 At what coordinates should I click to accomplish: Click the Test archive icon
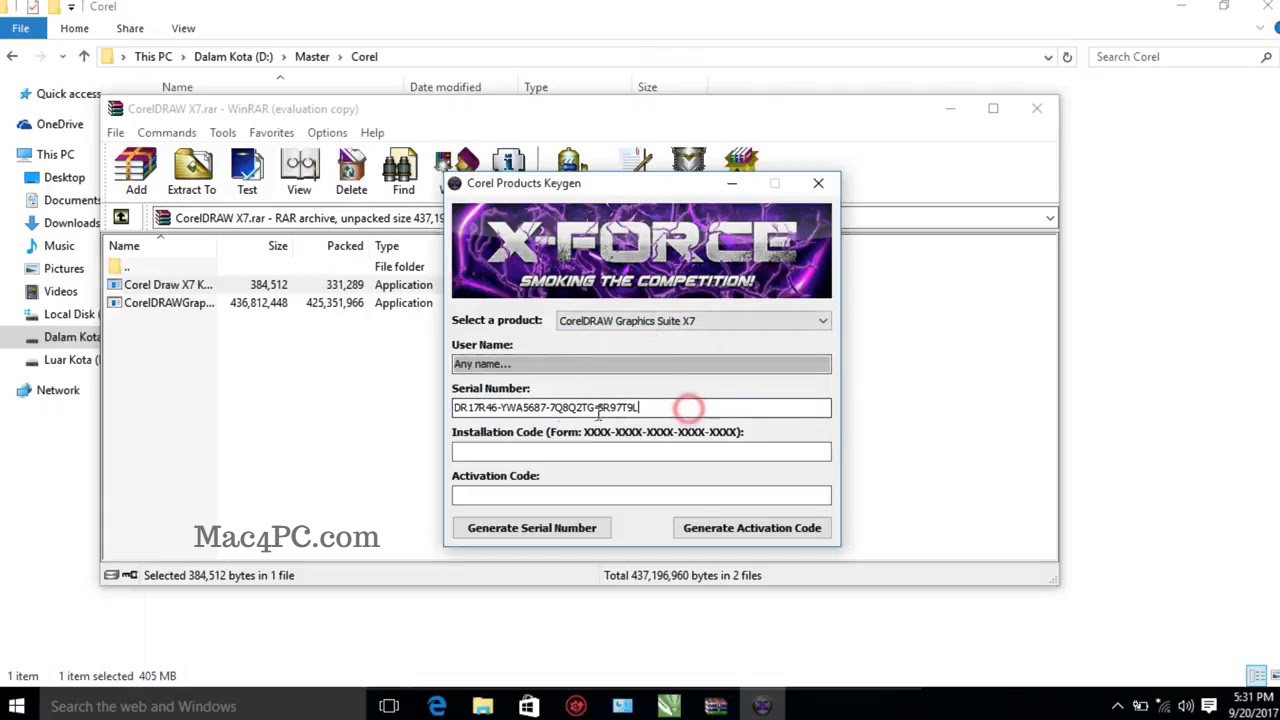[x=247, y=172]
